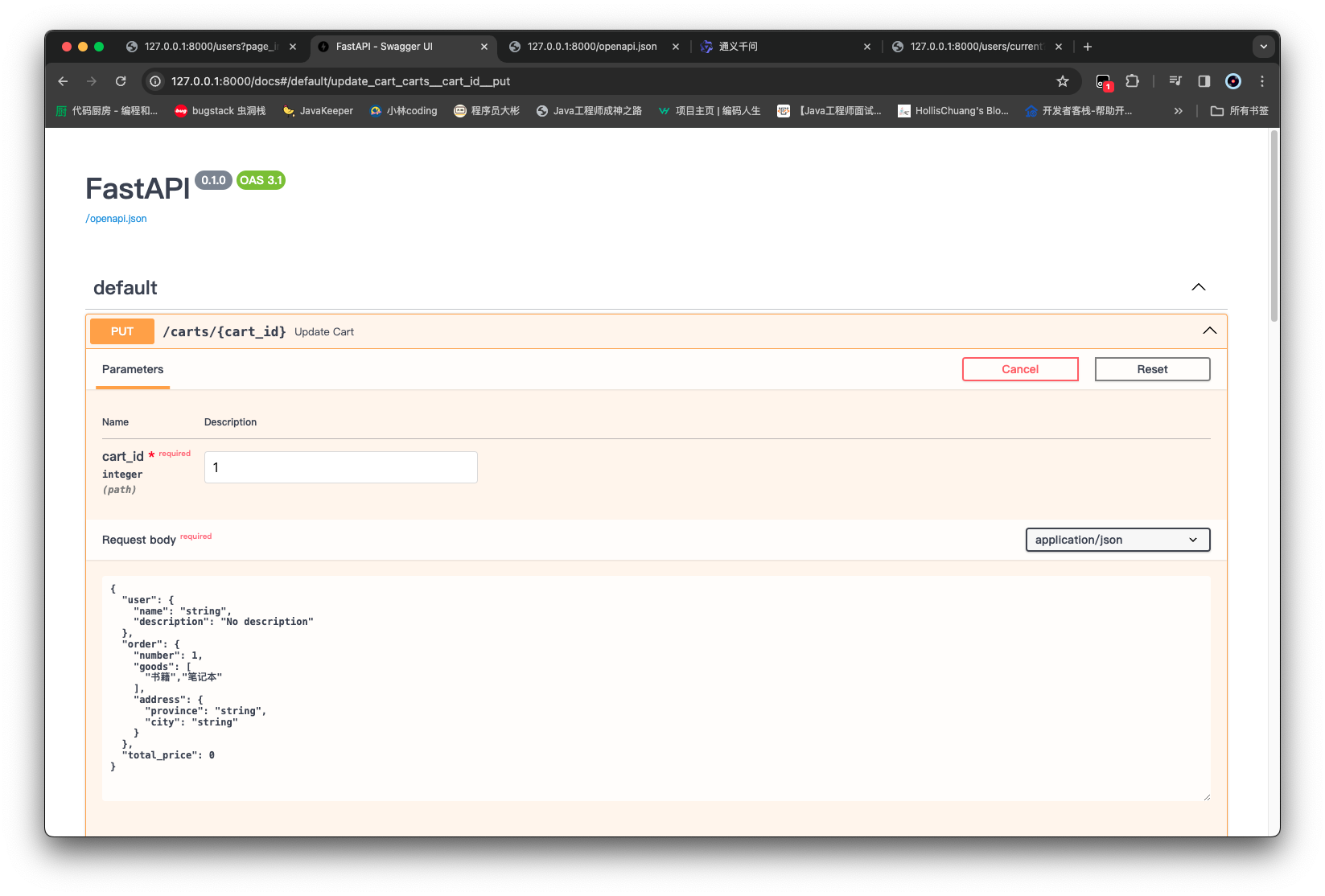Reload the Swagger UI page
The width and height of the screenshot is (1325, 896).
pos(121,81)
